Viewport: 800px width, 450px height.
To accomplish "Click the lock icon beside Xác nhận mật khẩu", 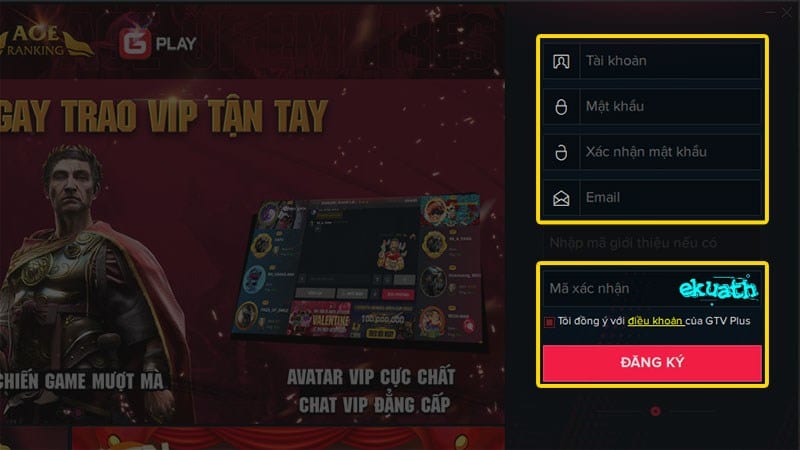I will point(561,152).
